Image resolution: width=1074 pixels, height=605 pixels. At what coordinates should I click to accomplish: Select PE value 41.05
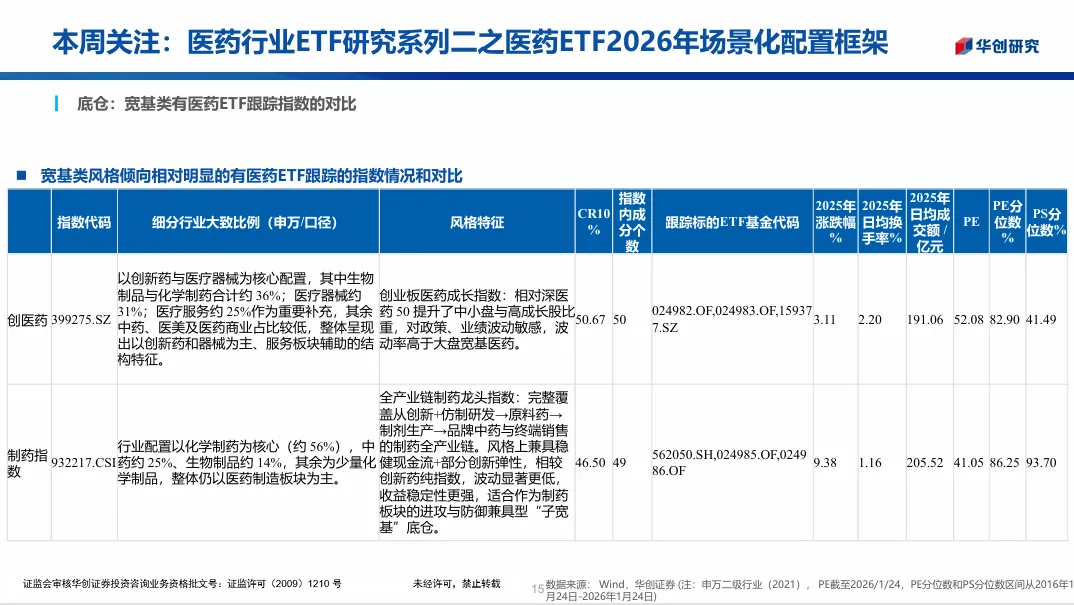(x=969, y=463)
